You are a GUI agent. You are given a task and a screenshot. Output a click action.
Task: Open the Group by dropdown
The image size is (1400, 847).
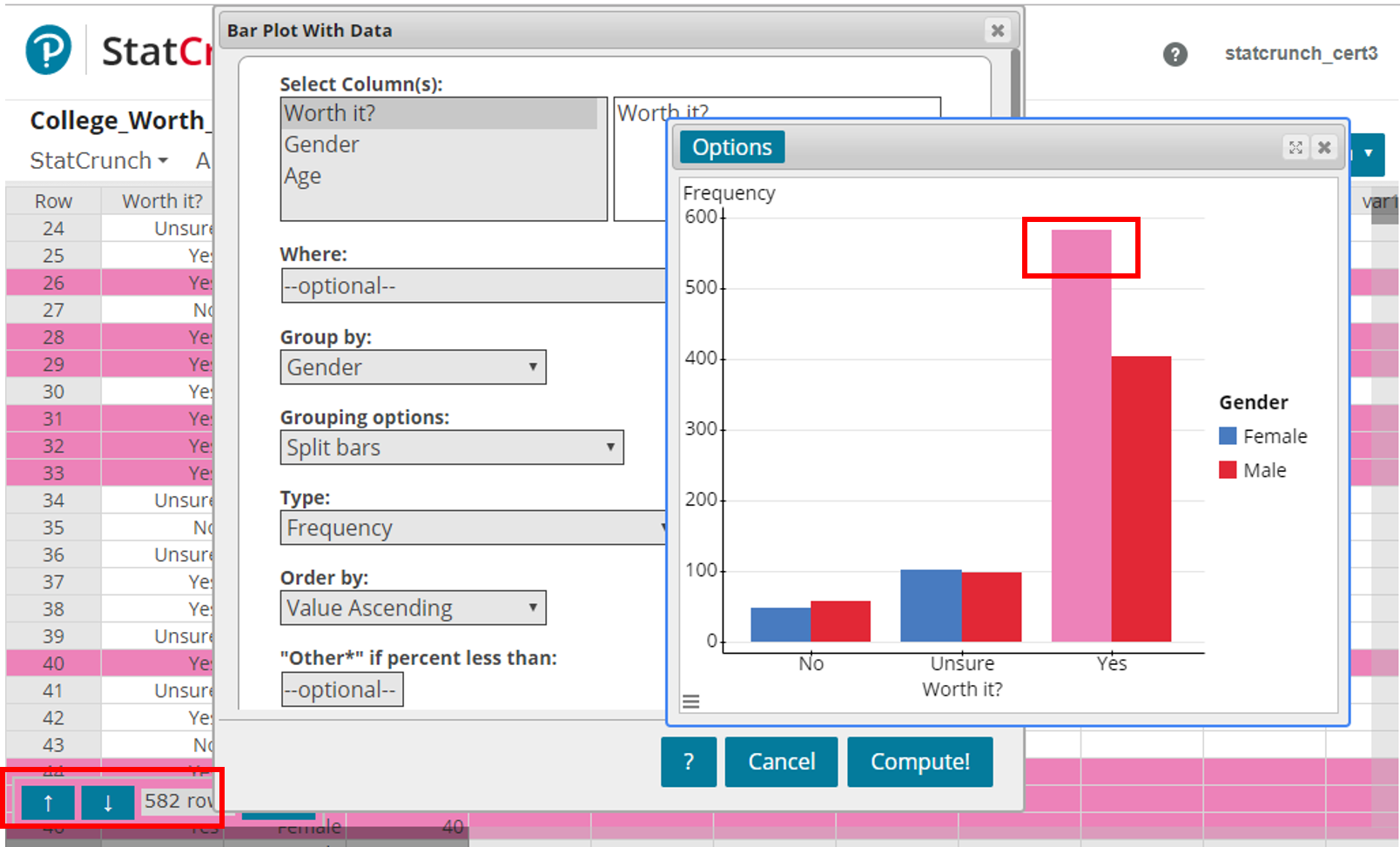[x=412, y=366]
